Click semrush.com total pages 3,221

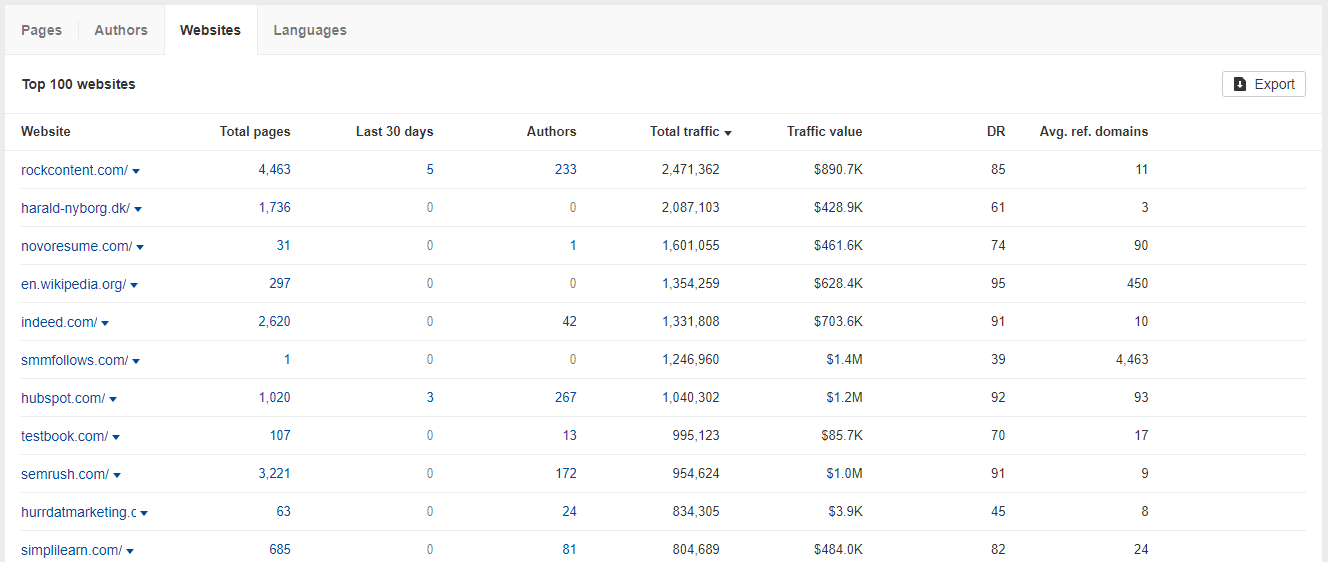click(274, 474)
